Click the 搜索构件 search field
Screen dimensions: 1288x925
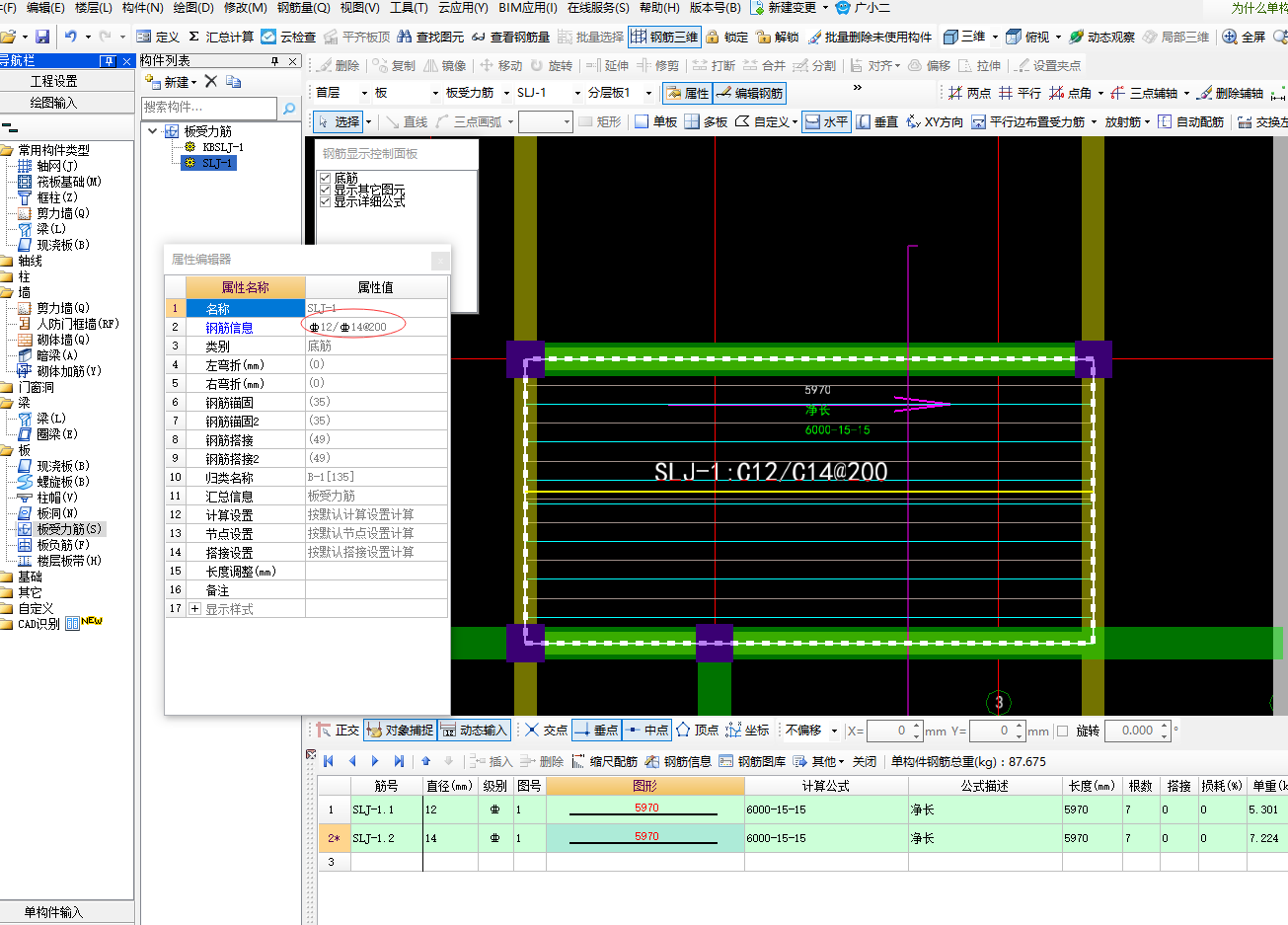208,108
